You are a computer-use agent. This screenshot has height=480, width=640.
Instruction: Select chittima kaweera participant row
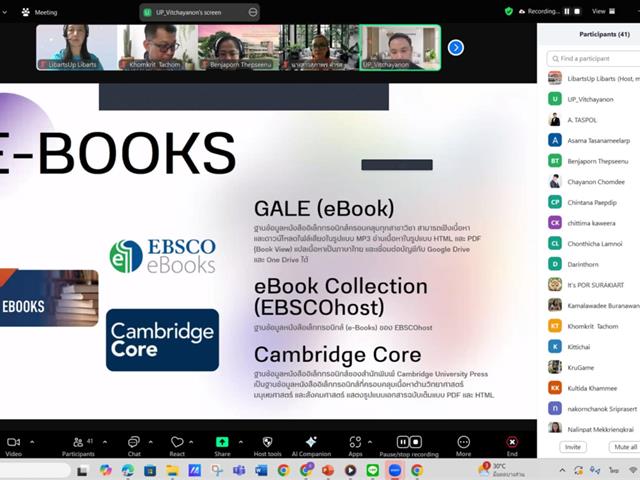point(594,223)
